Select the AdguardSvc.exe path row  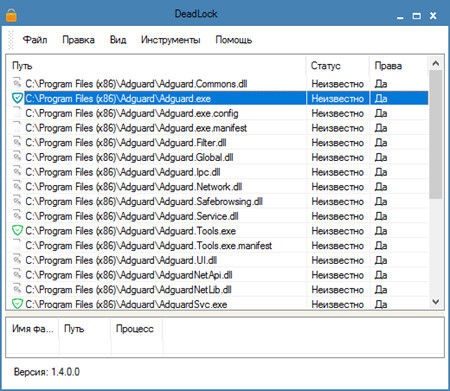click(x=126, y=304)
